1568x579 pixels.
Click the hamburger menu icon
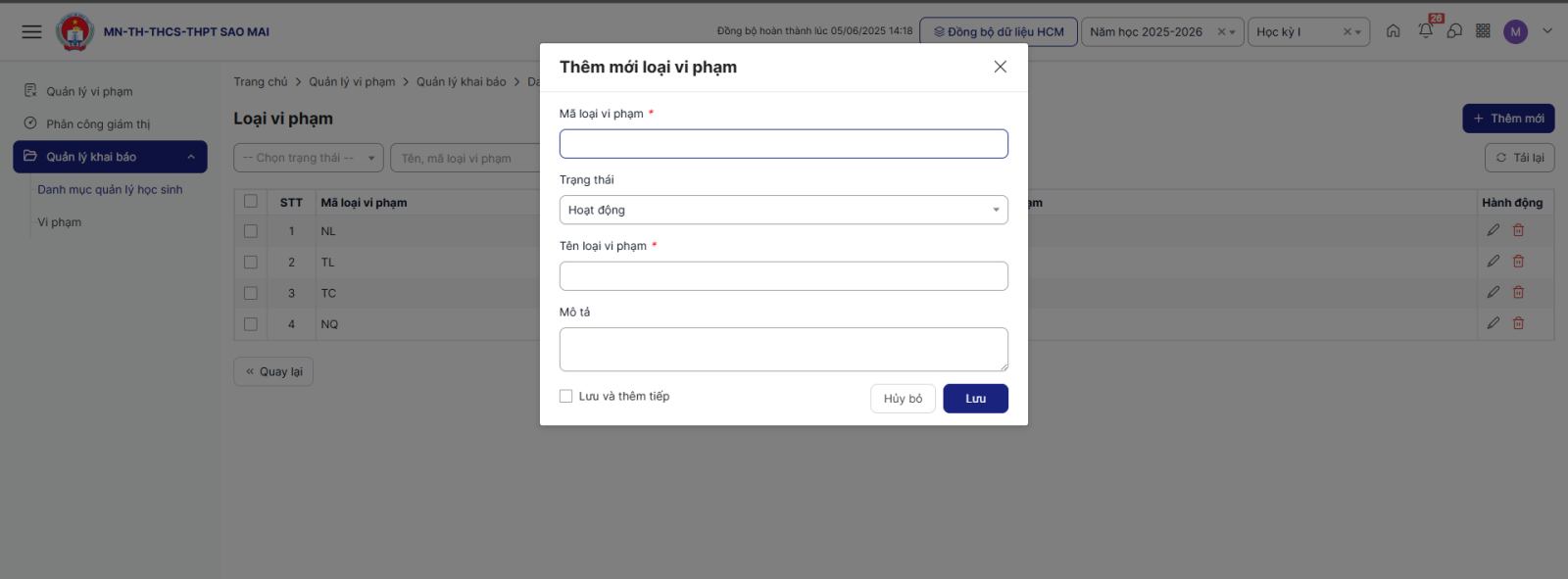31,31
